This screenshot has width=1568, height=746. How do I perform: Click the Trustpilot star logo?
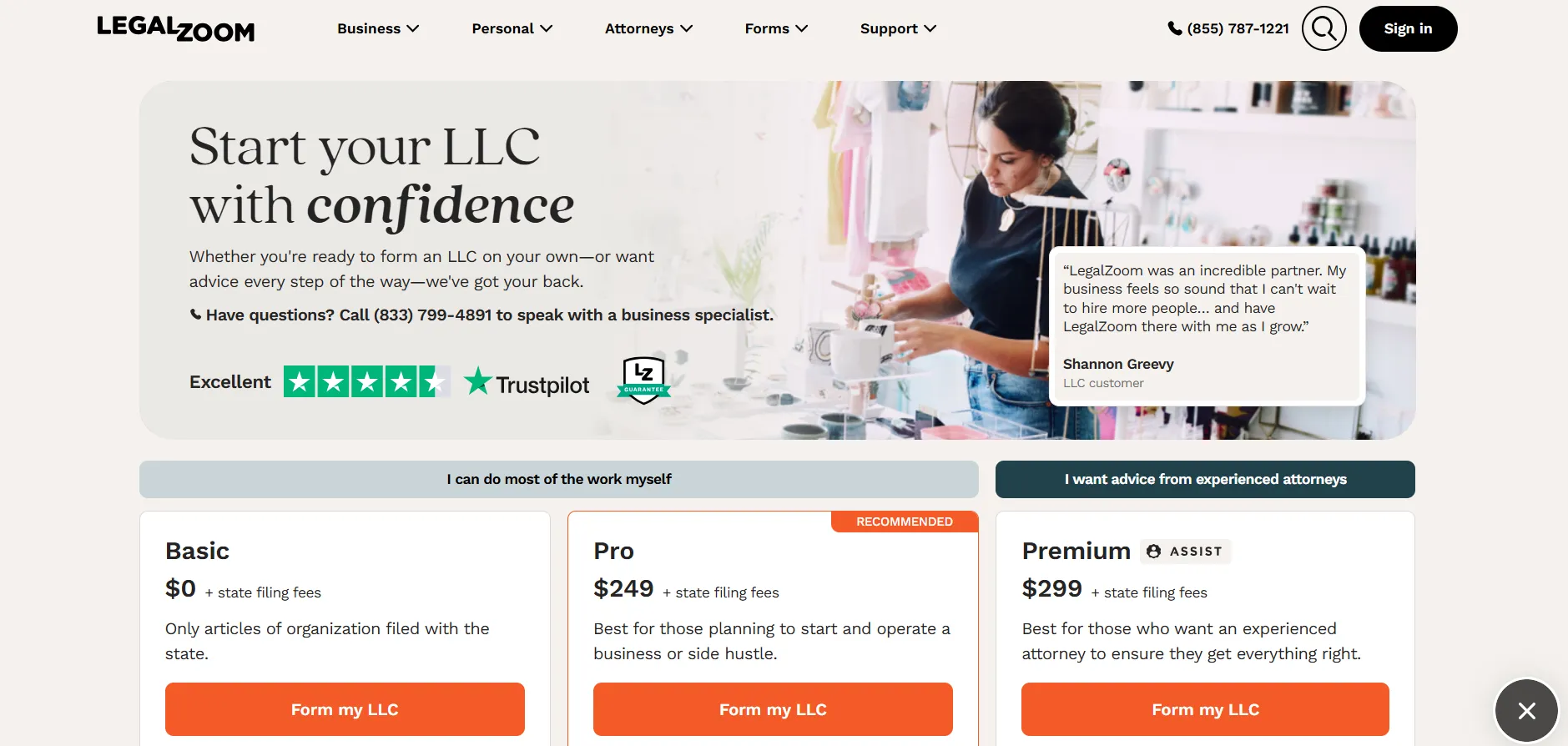[x=478, y=381]
